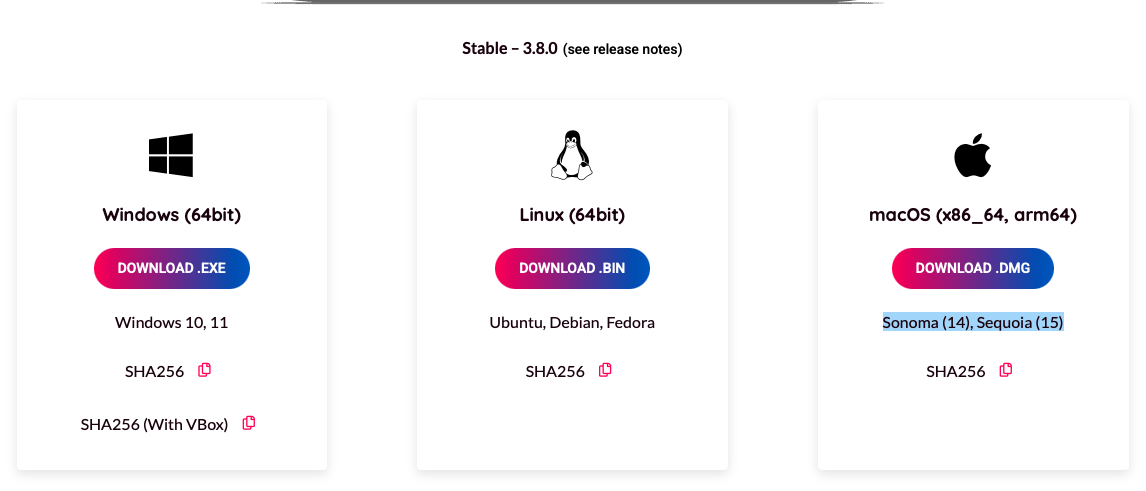This screenshot has height=491, width=1146.
Task: Click the SHA256 label under Linux
Action: 555,371
